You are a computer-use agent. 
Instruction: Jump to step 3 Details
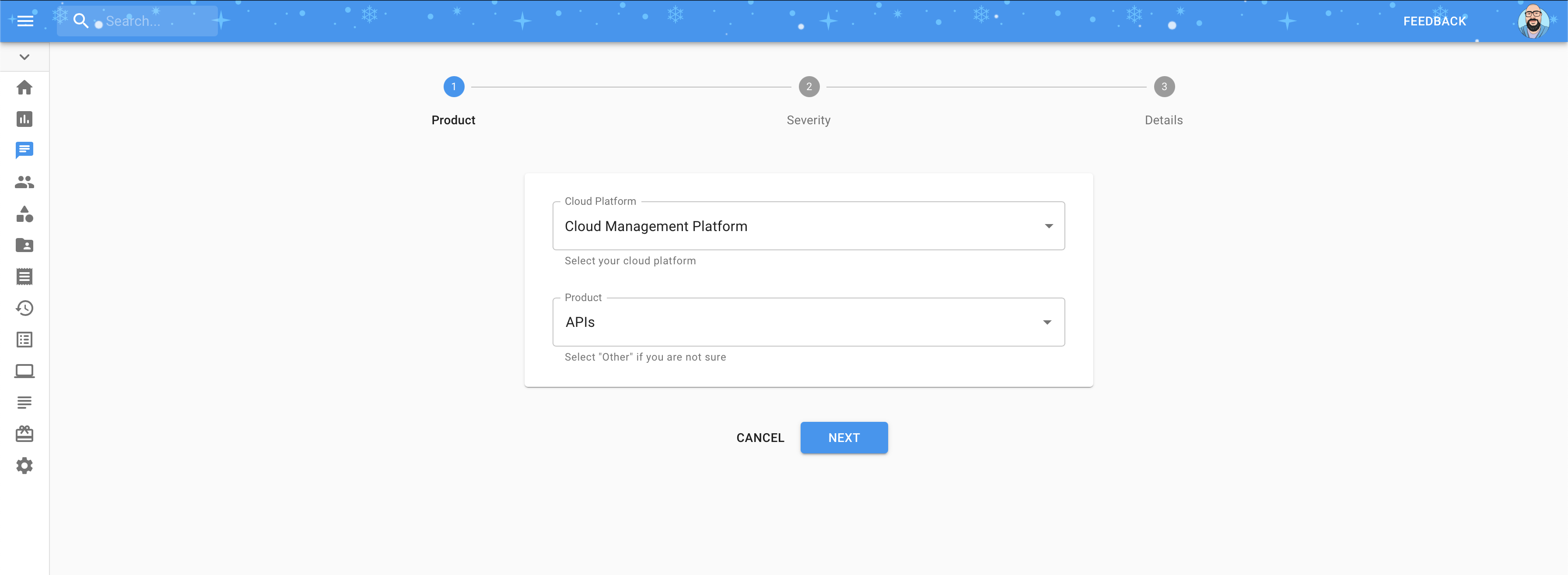1163,87
